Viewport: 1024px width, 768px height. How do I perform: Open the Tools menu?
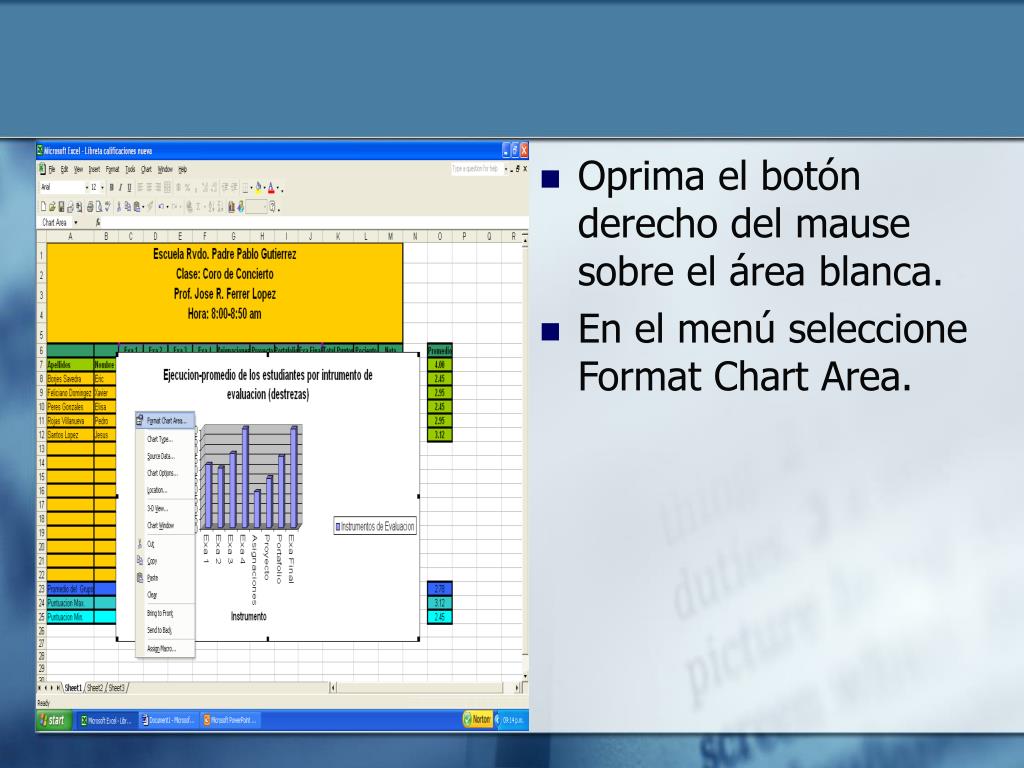[130, 169]
